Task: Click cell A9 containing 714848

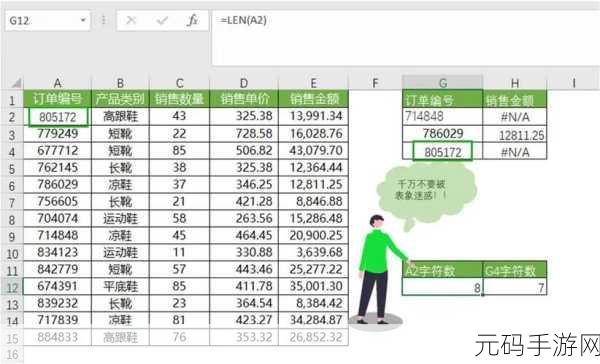Action: click(57, 235)
